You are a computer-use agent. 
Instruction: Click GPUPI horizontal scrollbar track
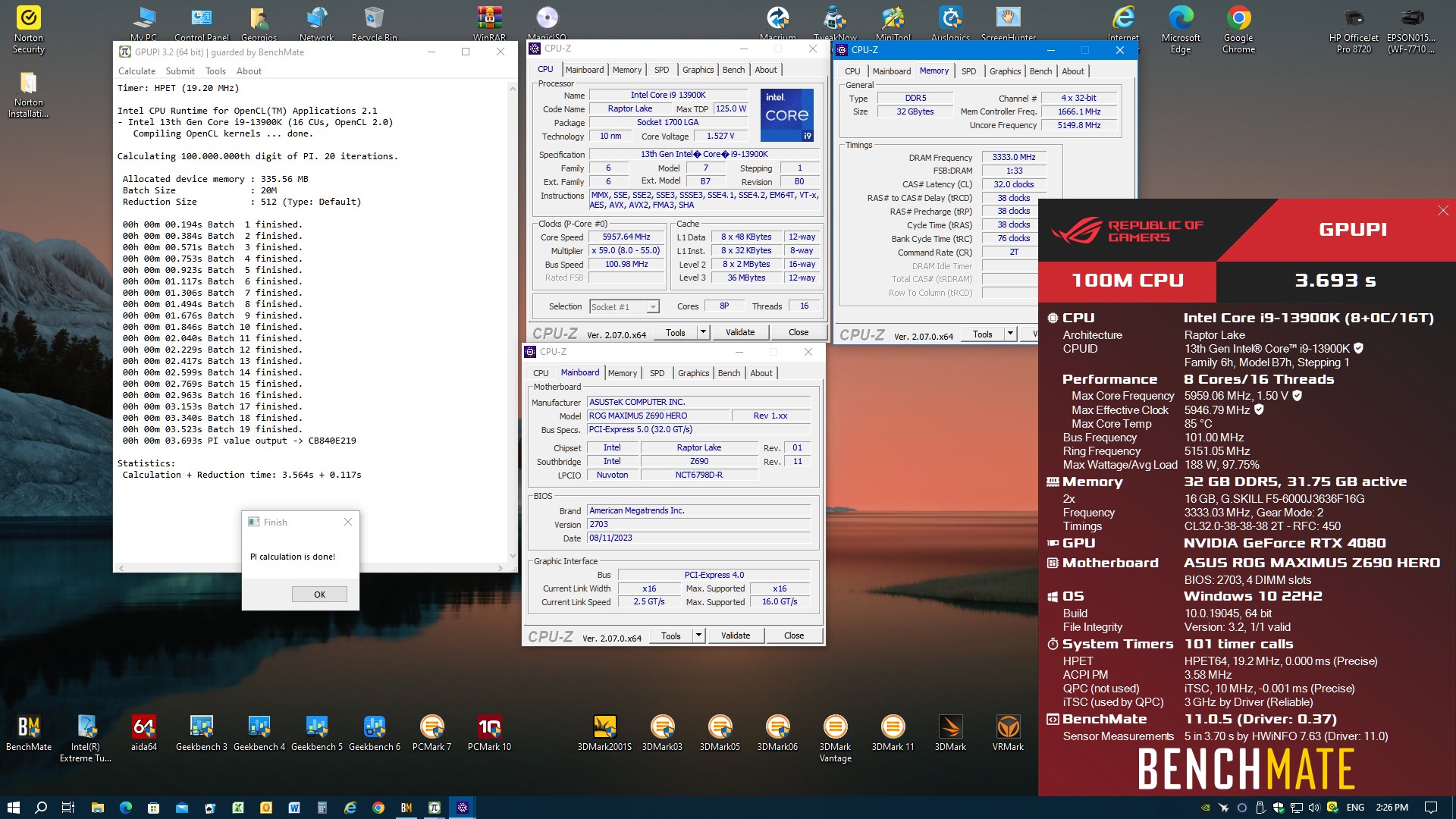point(311,568)
